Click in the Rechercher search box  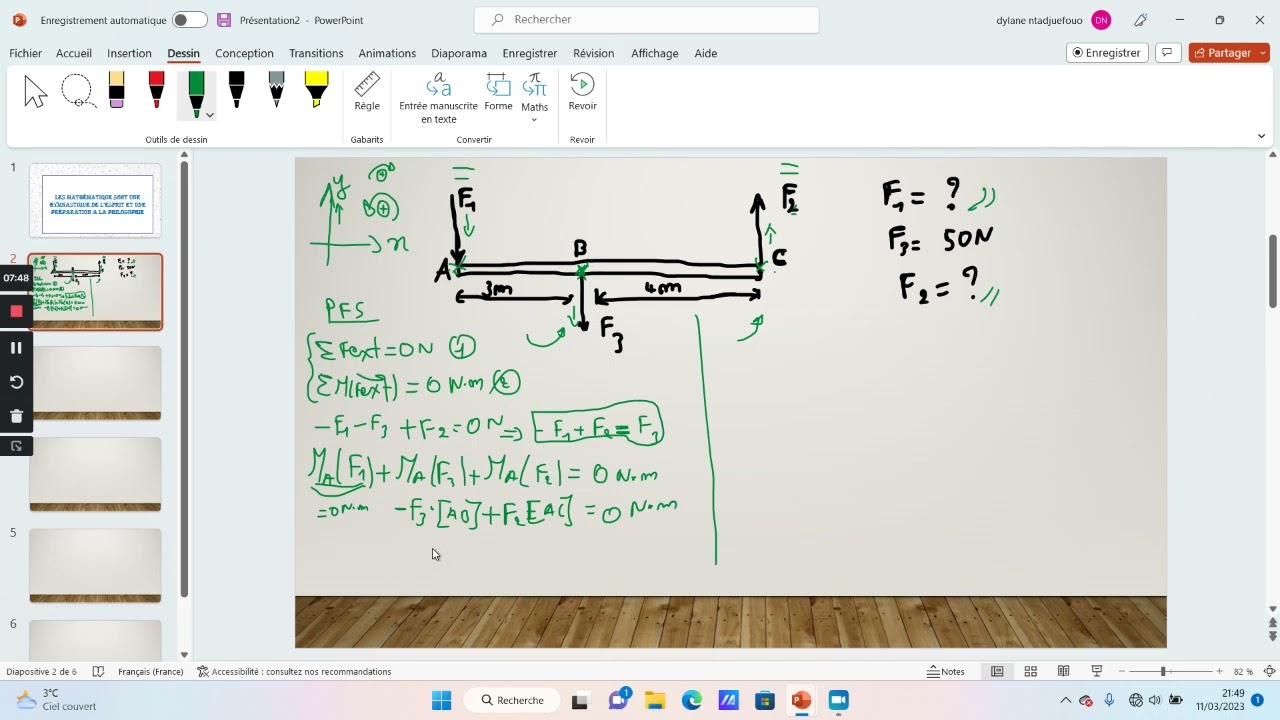coord(646,20)
